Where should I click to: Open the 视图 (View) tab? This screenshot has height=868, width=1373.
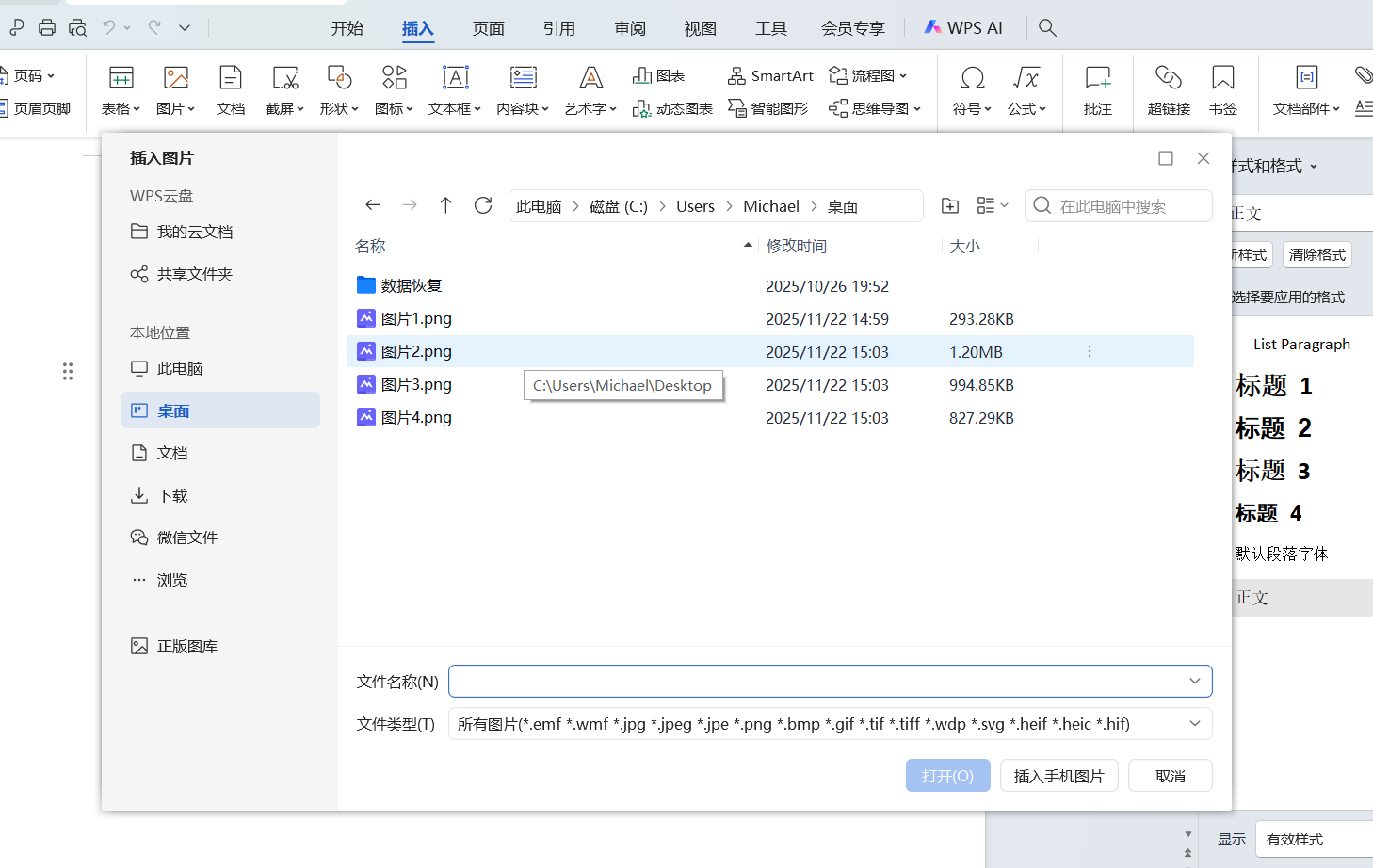point(700,28)
